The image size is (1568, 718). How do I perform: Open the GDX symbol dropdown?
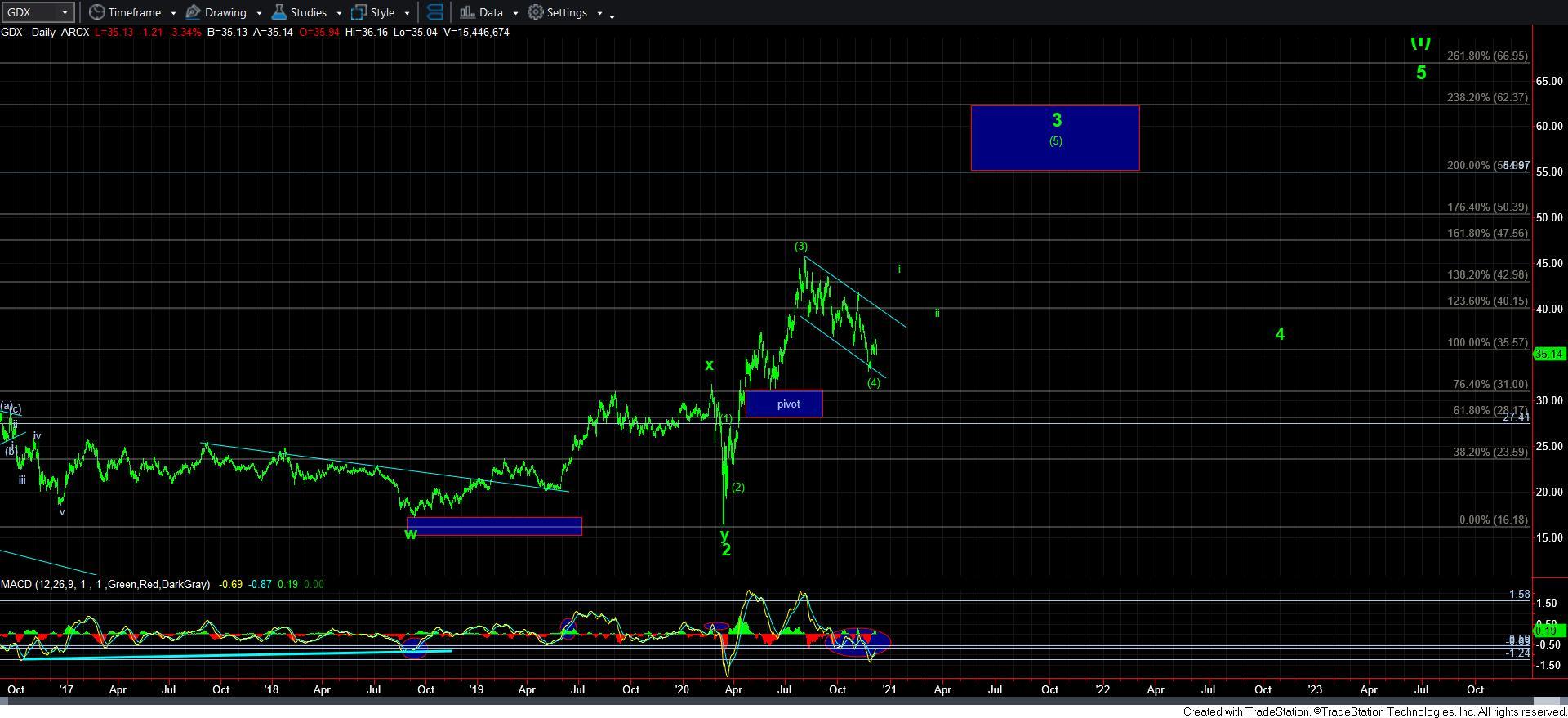click(65, 12)
